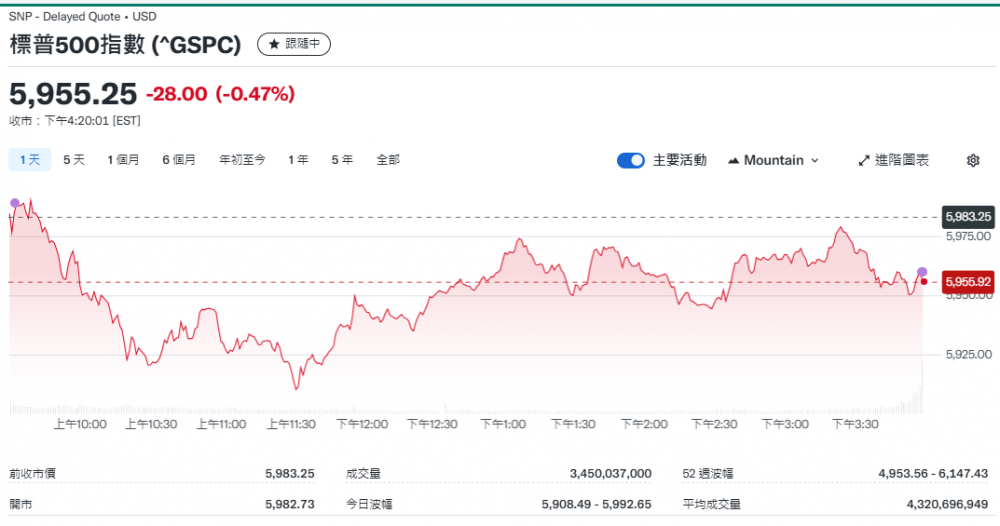Expand the Mountain chart style dropdown arrow
This screenshot has width=1000, height=526.
pyautogui.click(x=814, y=160)
